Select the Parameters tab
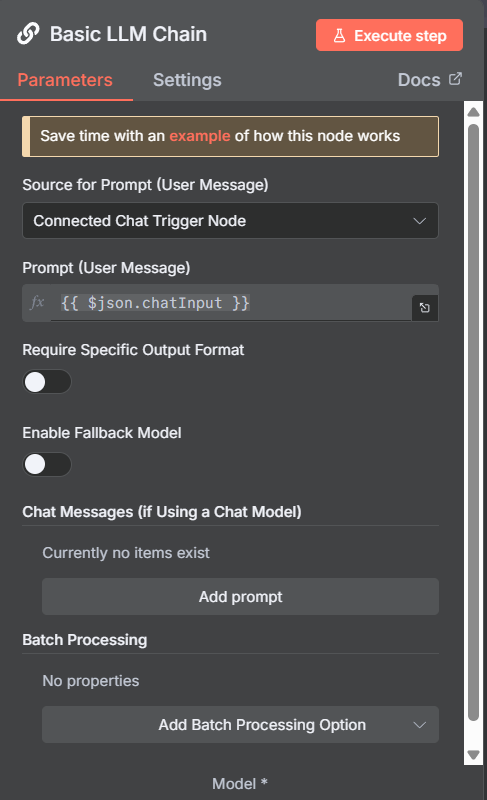 (65, 80)
